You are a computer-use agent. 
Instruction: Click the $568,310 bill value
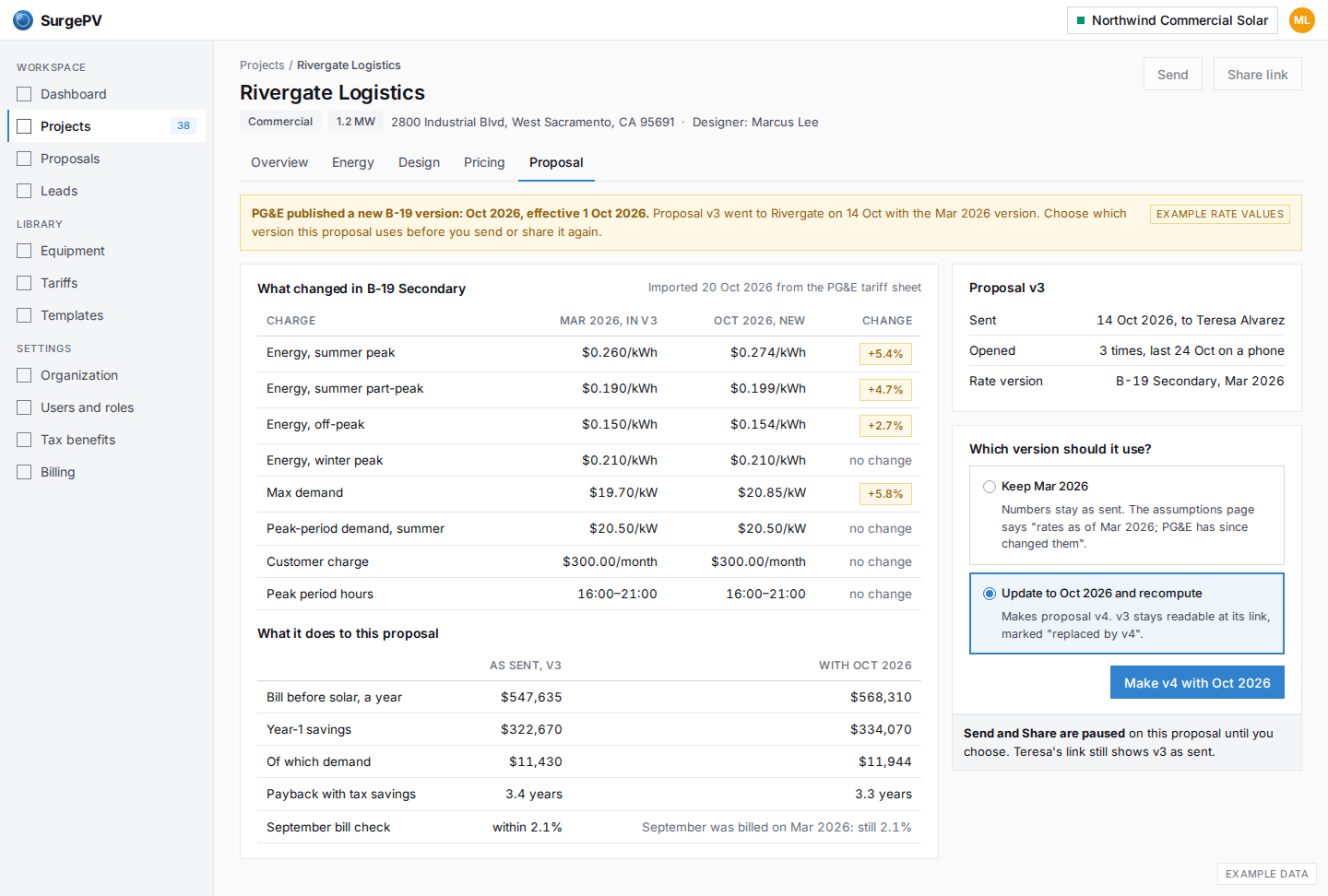pos(881,698)
